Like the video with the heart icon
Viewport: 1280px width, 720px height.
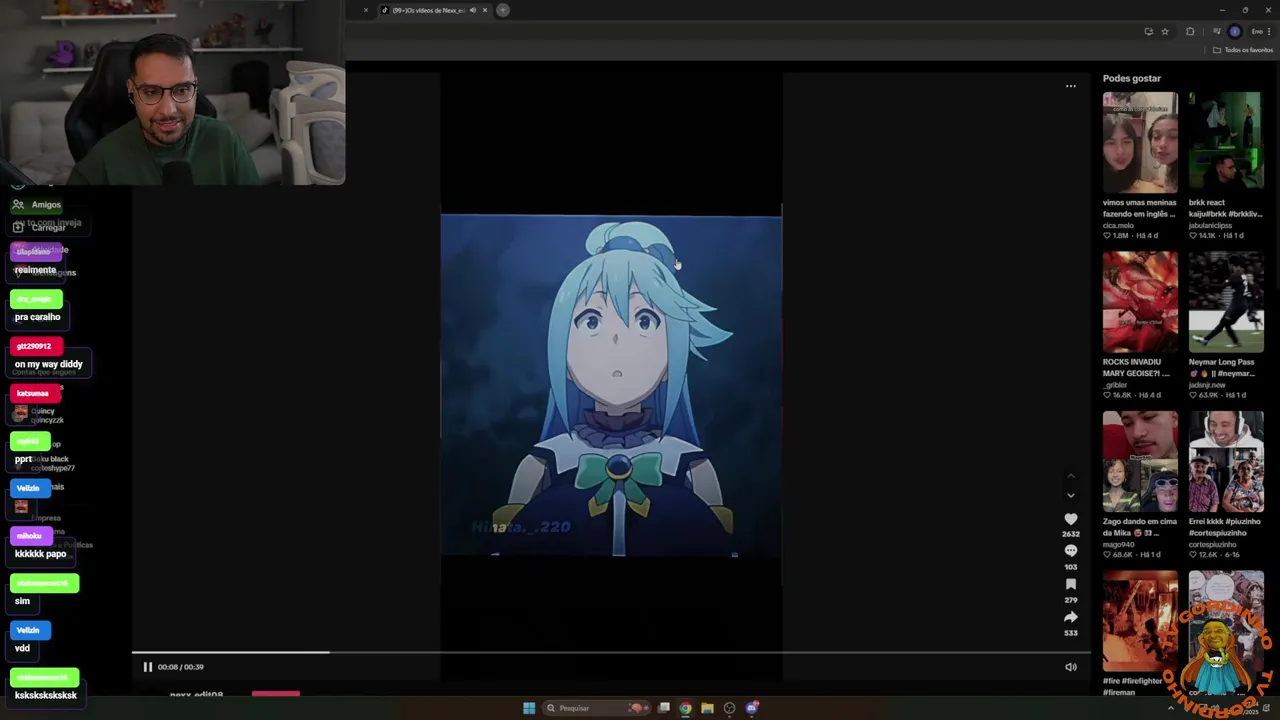tap(1070, 519)
